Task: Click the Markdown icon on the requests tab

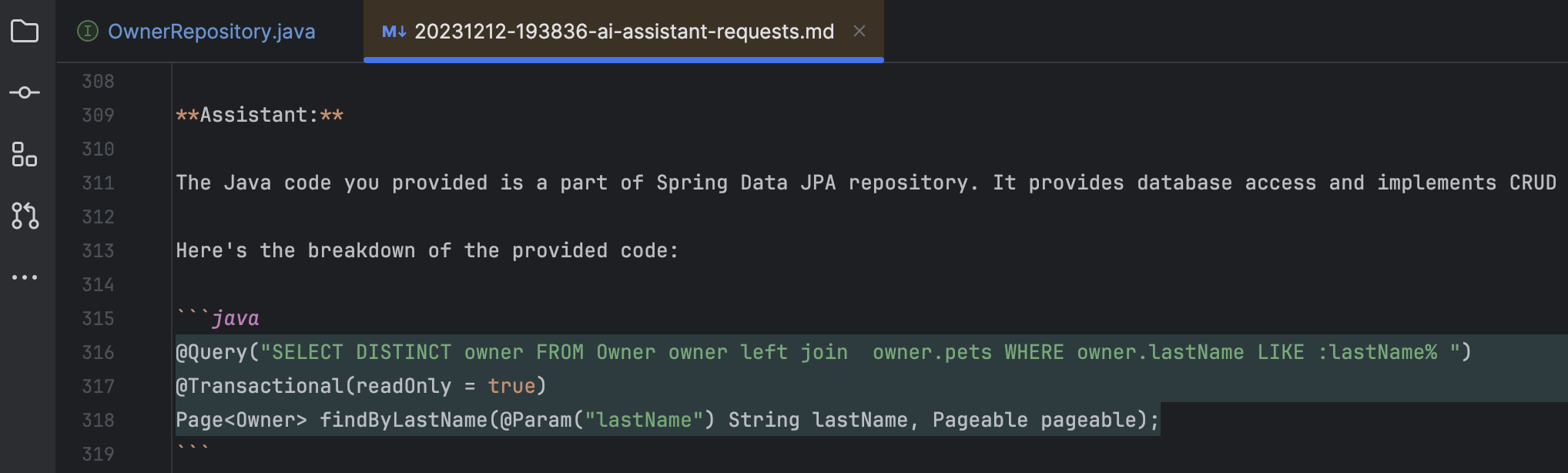Action: [394, 32]
